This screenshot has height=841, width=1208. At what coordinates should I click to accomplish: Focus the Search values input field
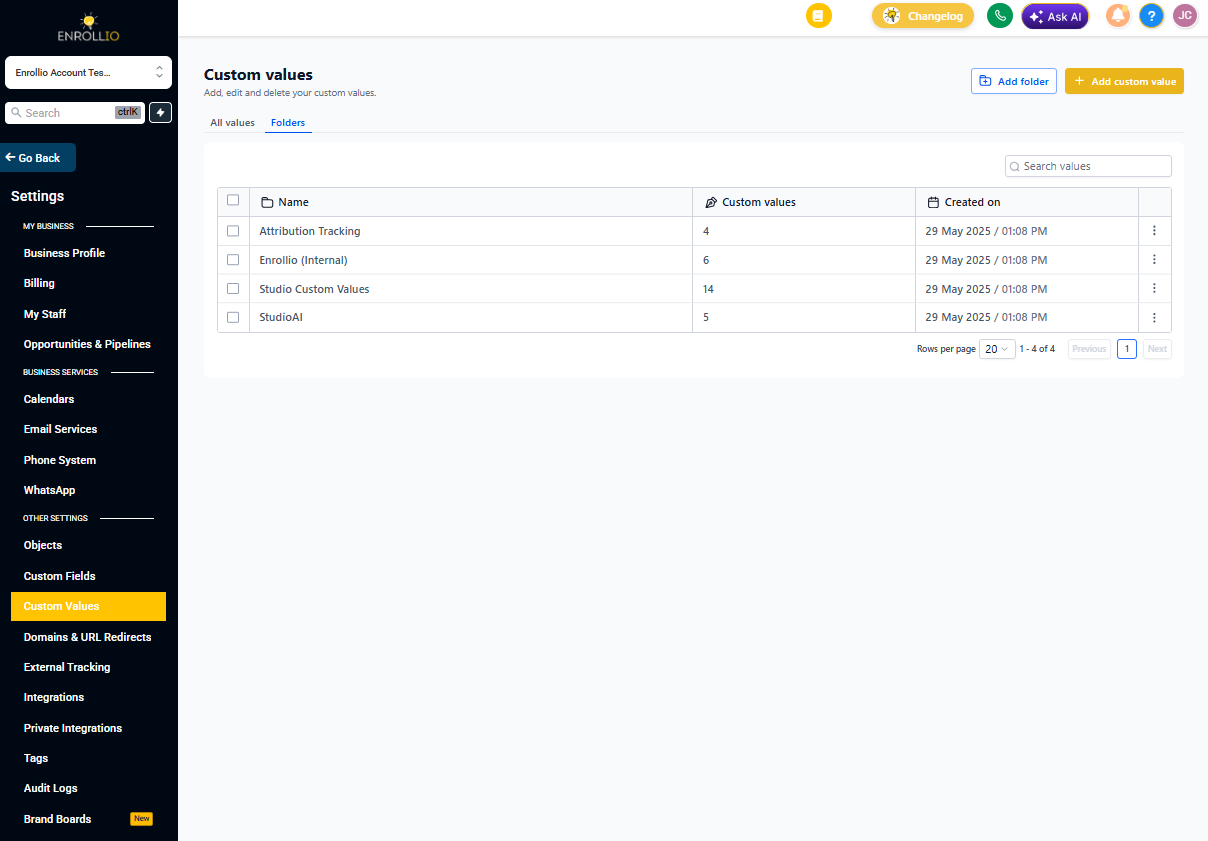(x=1088, y=166)
